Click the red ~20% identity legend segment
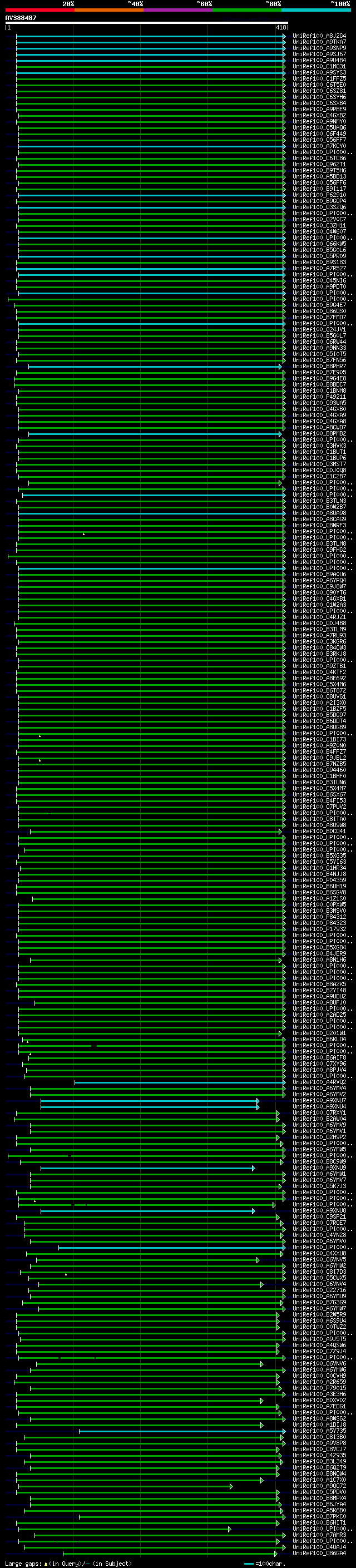This screenshot has width=356, height=1568. pos(39,10)
